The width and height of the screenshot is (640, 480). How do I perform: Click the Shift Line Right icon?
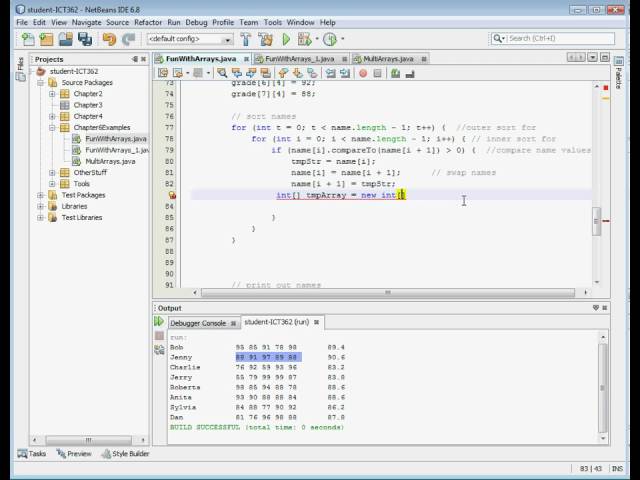pyautogui.click(x=345, y=73)
